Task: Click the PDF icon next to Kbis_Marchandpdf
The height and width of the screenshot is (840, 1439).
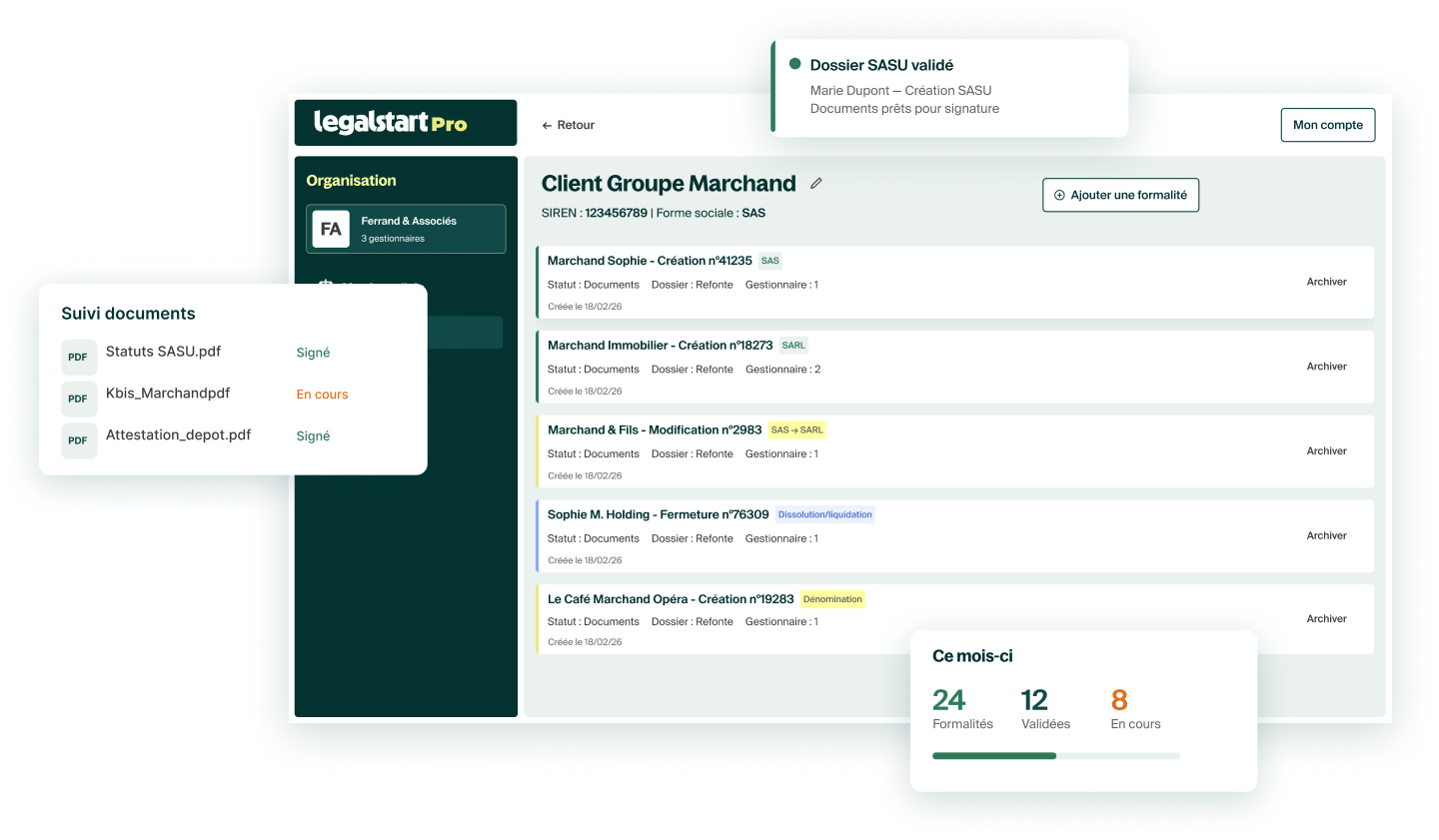Action: 79,399
